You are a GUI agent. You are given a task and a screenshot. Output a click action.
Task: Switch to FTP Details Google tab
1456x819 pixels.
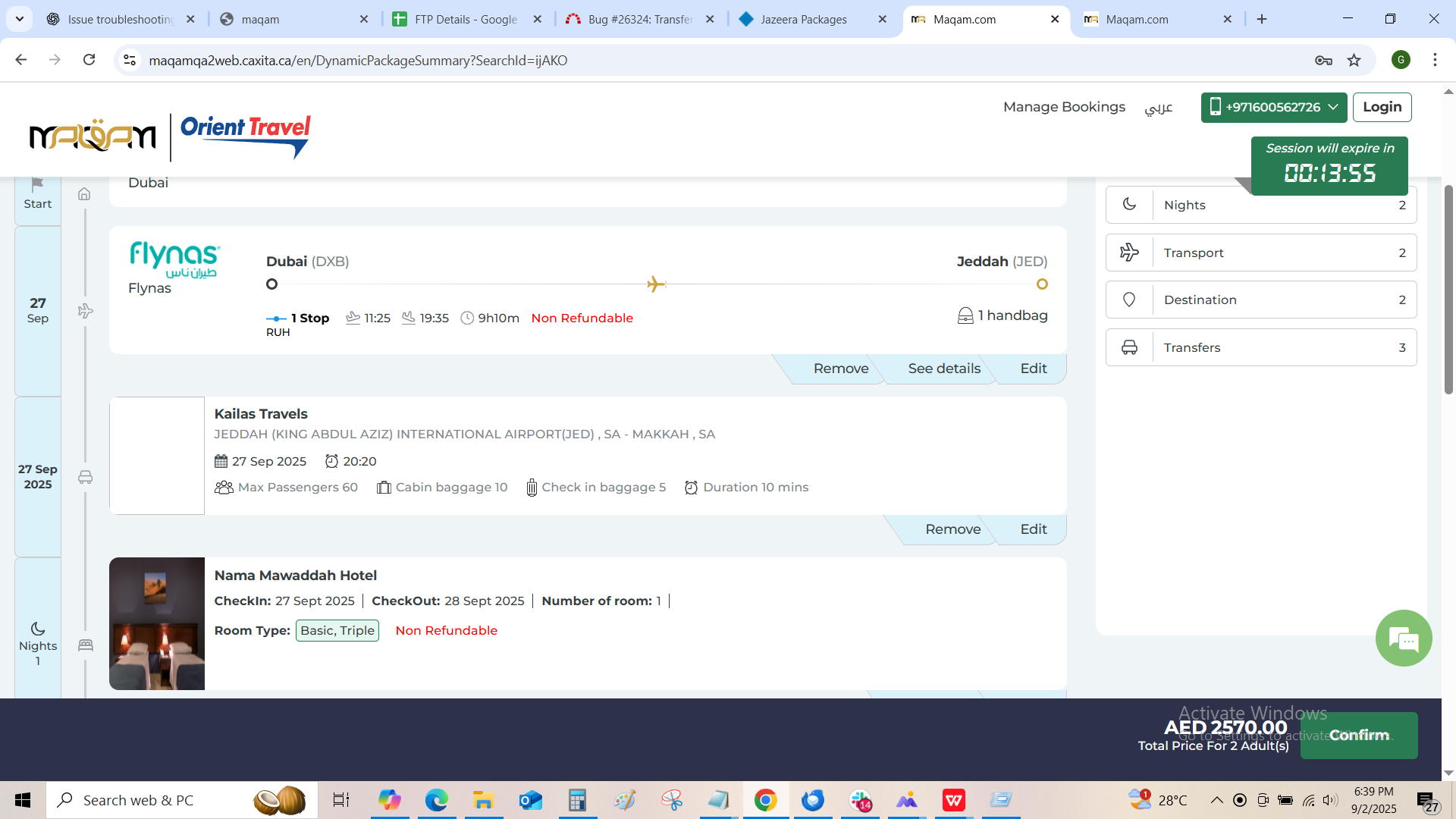465,19
